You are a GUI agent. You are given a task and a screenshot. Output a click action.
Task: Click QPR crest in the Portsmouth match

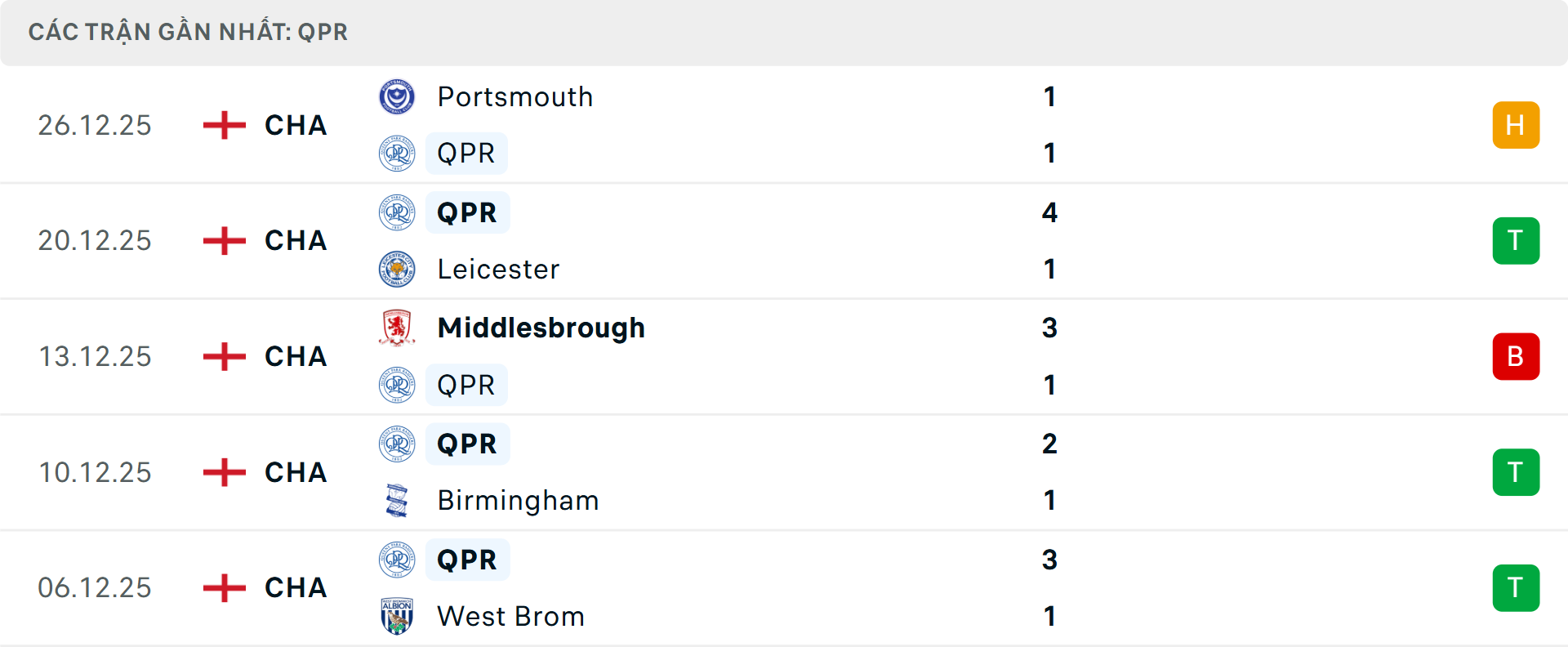tap(397, 154)
